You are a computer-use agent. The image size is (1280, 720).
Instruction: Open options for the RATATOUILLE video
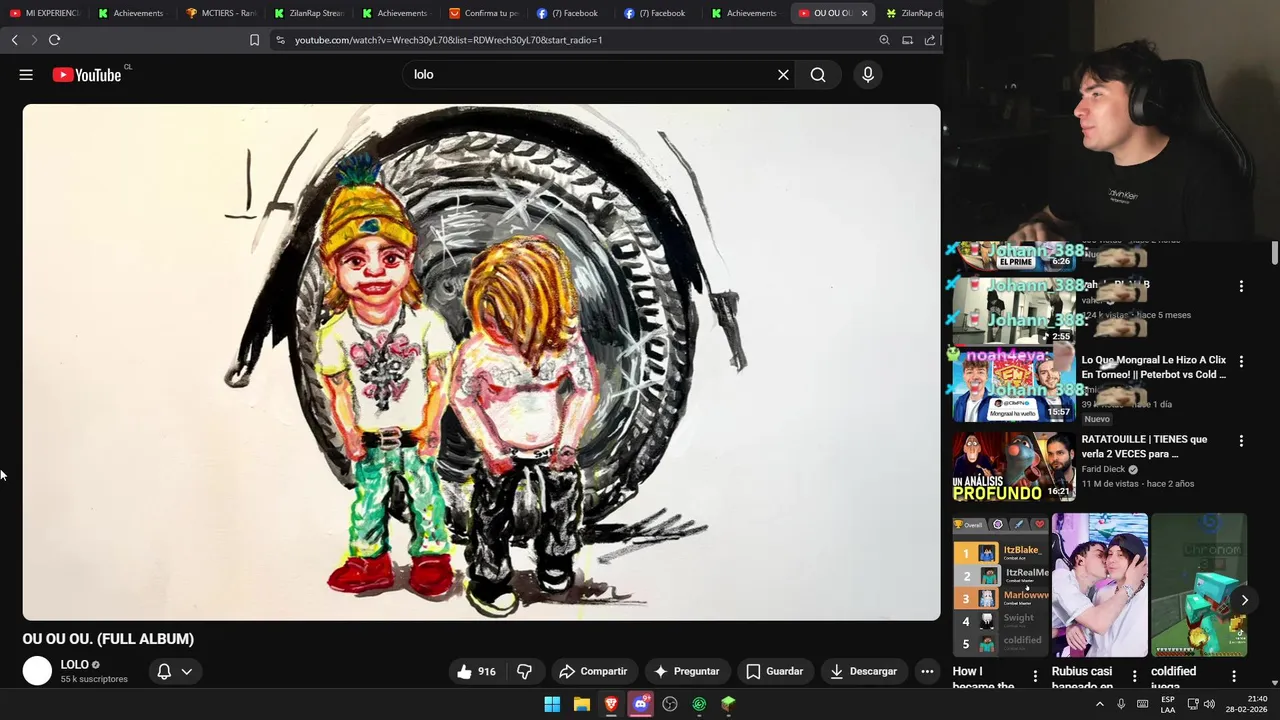(x=1241, y=441)
